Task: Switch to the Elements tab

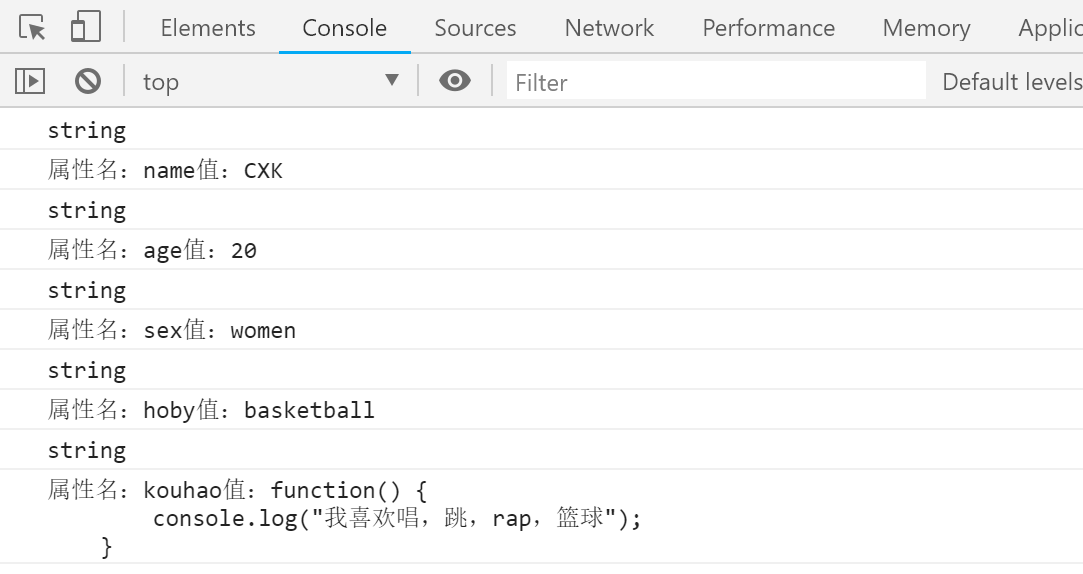Action: (x=208, y=28)
